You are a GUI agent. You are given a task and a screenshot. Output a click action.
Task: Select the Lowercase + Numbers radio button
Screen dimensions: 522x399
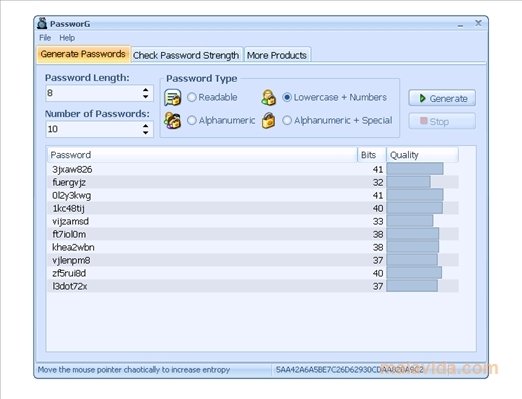tap(287, 97)
